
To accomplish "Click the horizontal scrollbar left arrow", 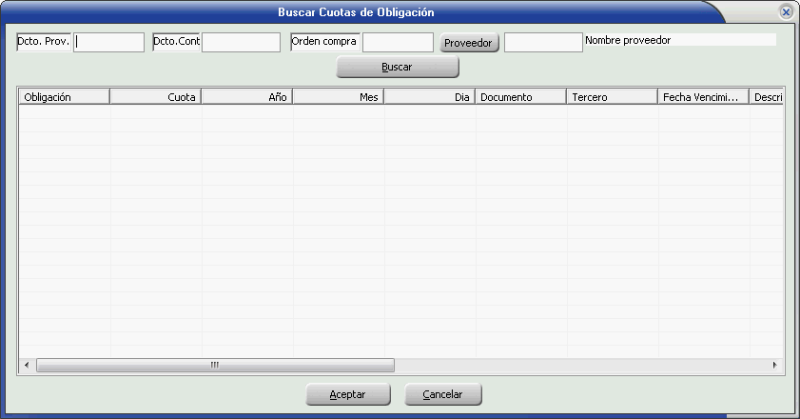I will click(x=26, y=366).
